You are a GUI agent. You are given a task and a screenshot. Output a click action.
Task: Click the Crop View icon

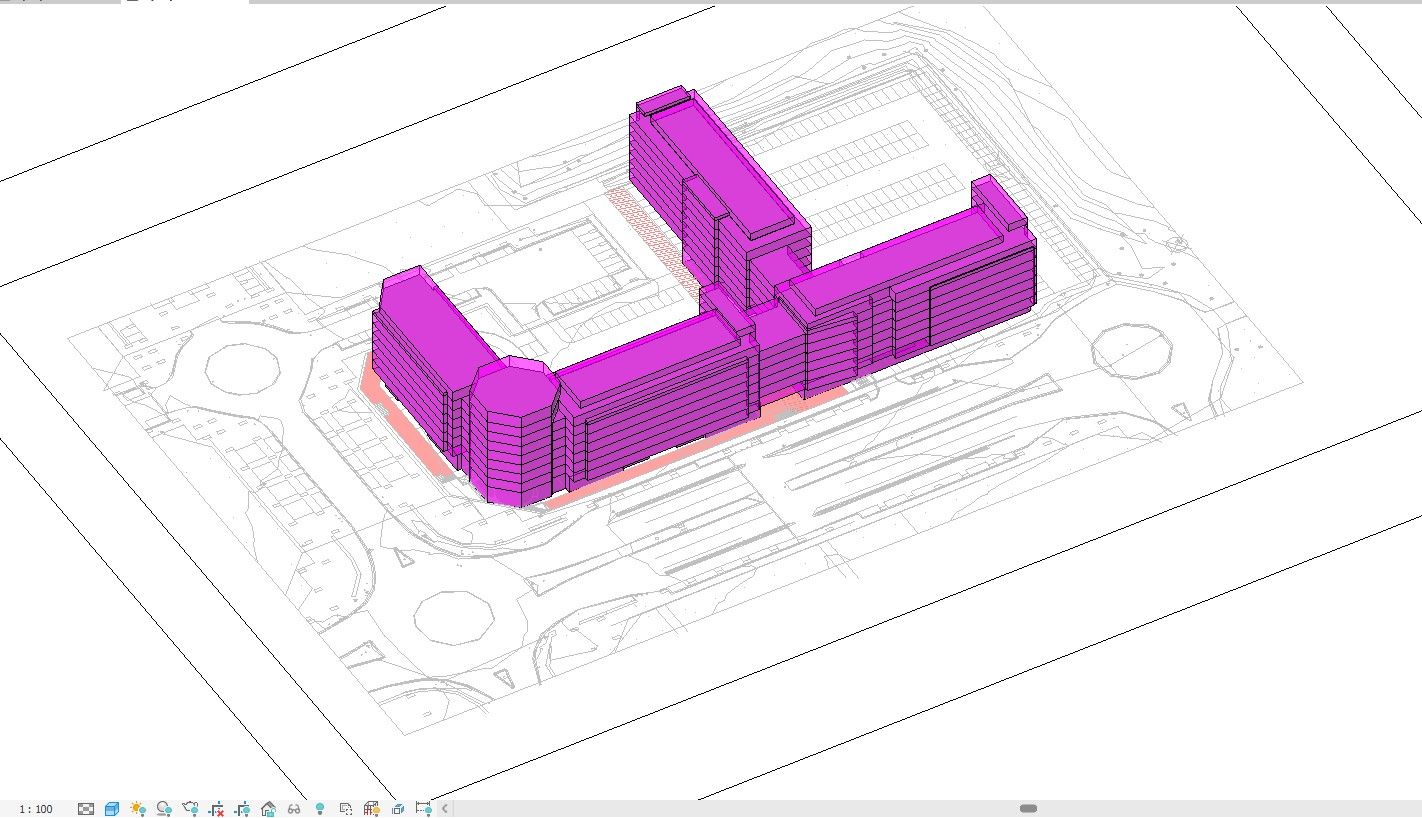tap(216, 809)
